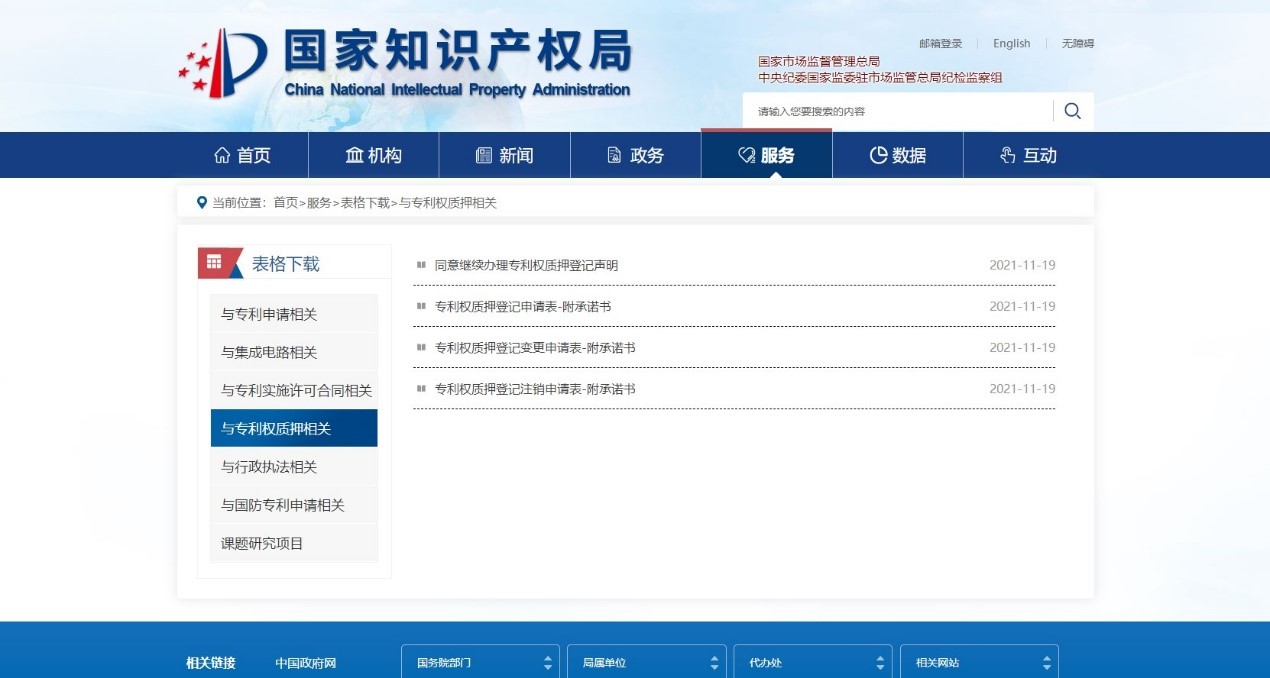
Task: Click the newspaper icon beside 新闻
Action: click(x=484, y=155)
